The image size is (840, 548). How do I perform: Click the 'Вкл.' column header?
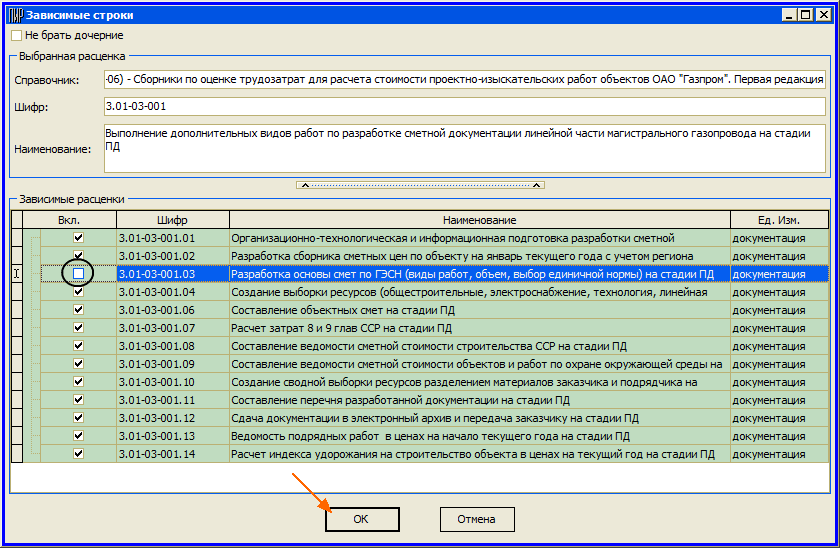[x=68, y=220]
